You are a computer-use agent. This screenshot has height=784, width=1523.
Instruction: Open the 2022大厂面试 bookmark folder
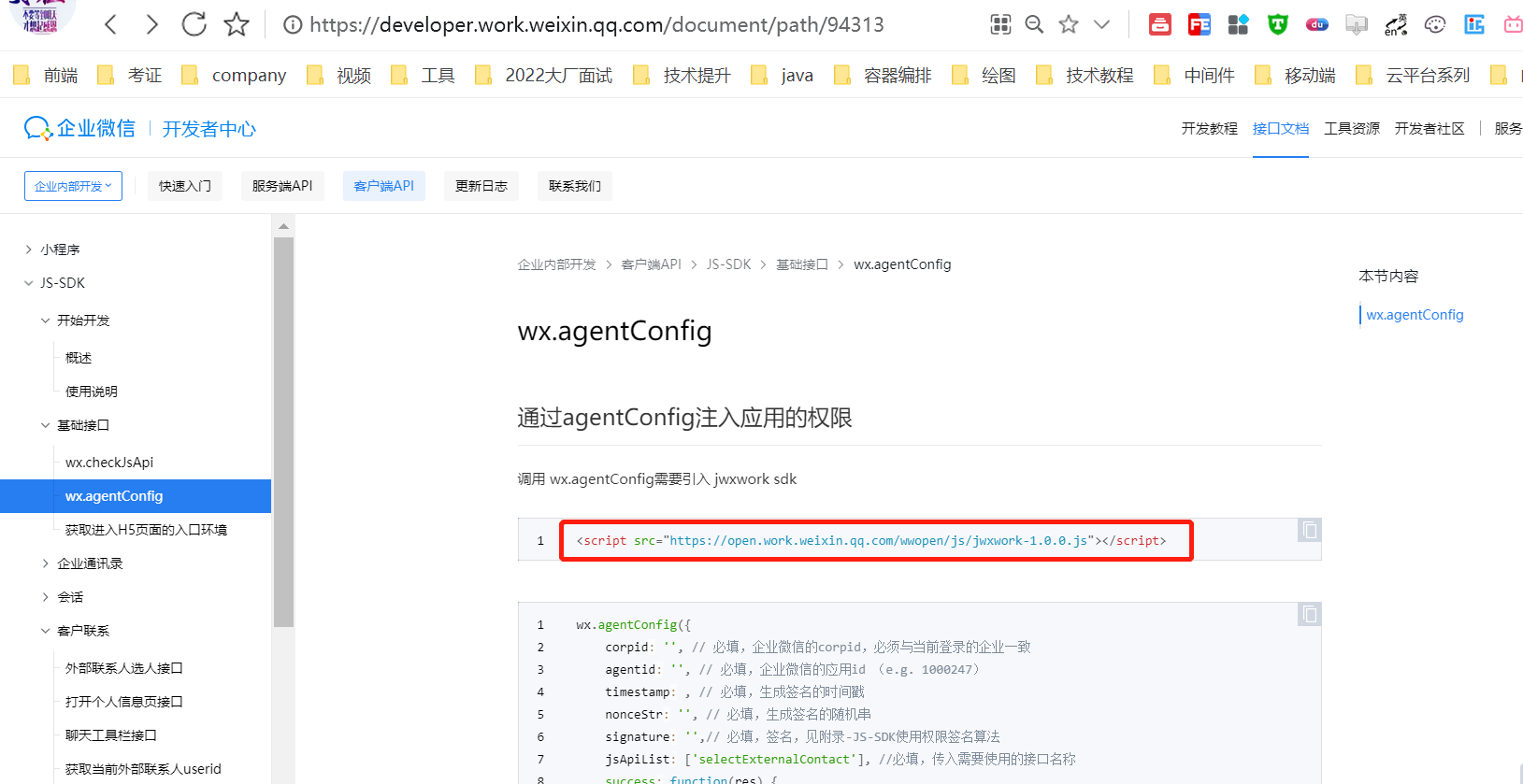(544, 75)
